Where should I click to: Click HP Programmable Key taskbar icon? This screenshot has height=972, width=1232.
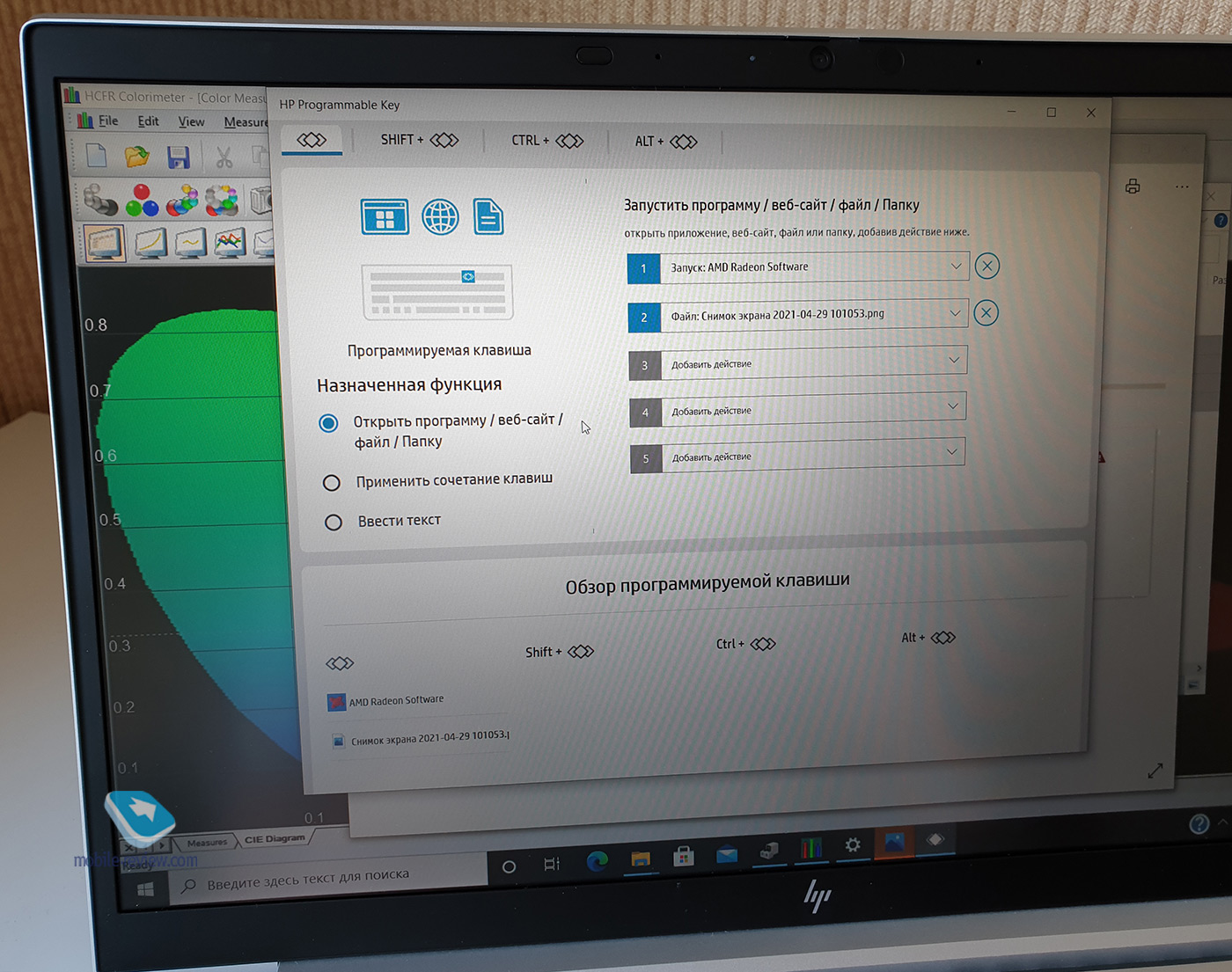pos(935,839)
